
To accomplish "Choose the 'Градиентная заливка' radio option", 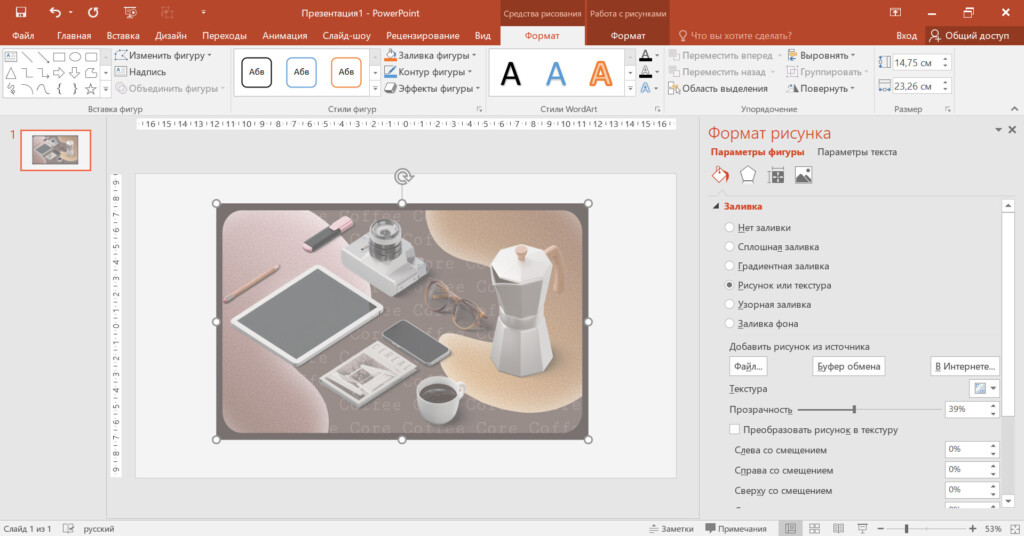I will pyautogui.click(x=729, y=266).
